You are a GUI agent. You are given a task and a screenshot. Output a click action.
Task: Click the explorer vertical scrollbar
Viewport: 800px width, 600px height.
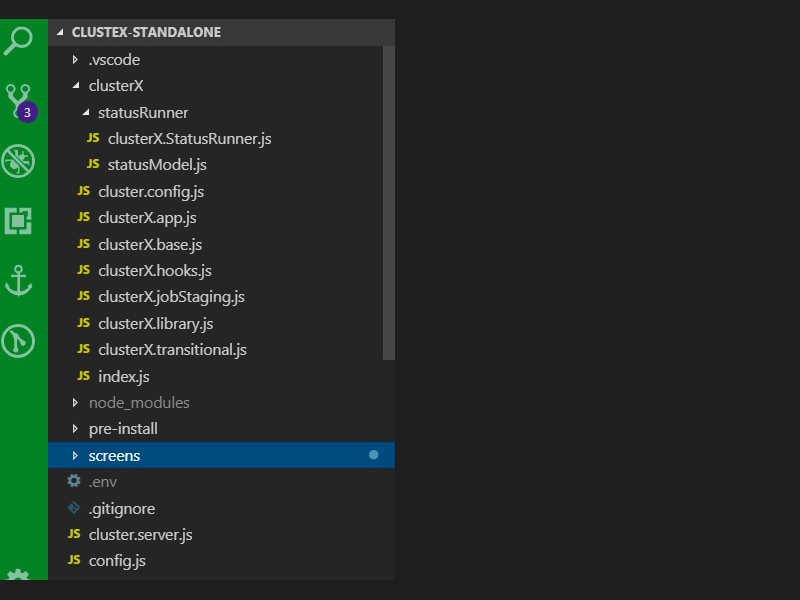(x=389, y=200)
